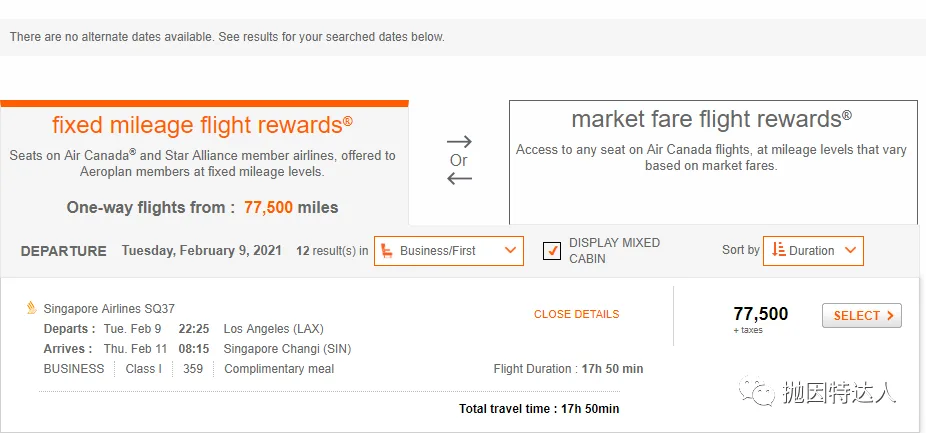
Task: Click the Singapore Changi (SIN) arrival airport
Action: (x=287, y=349)
